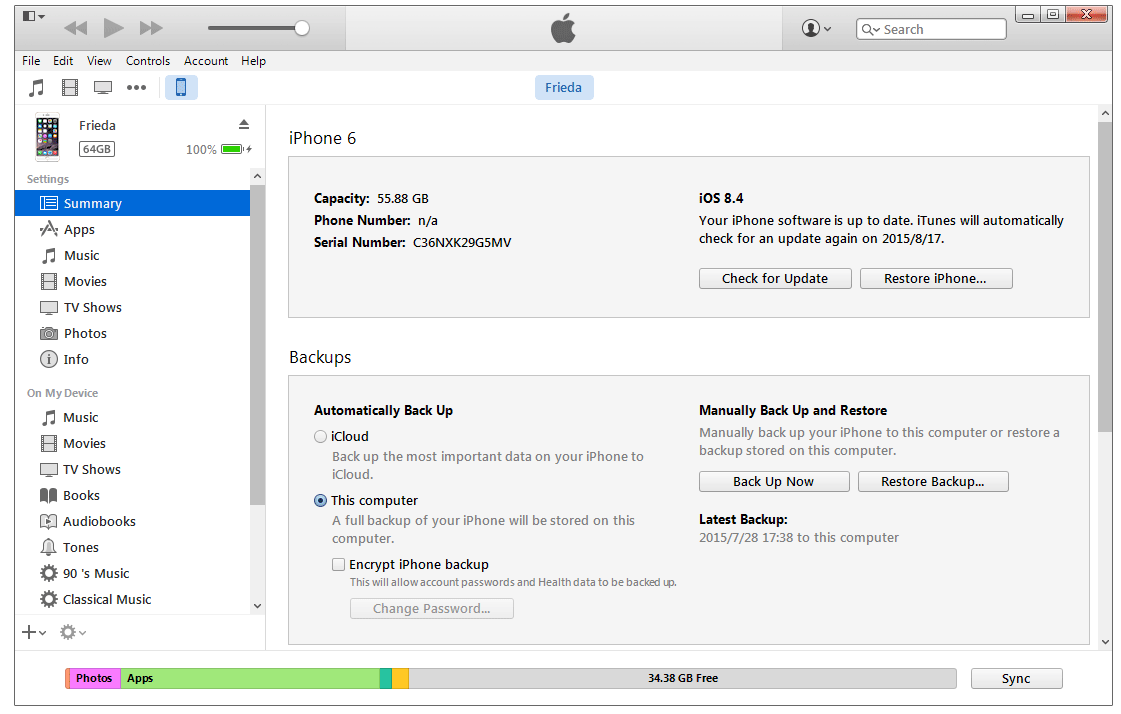Open the Edit menu
The width and height of the screenshot is (1121, 714).
tap(63, 61)
